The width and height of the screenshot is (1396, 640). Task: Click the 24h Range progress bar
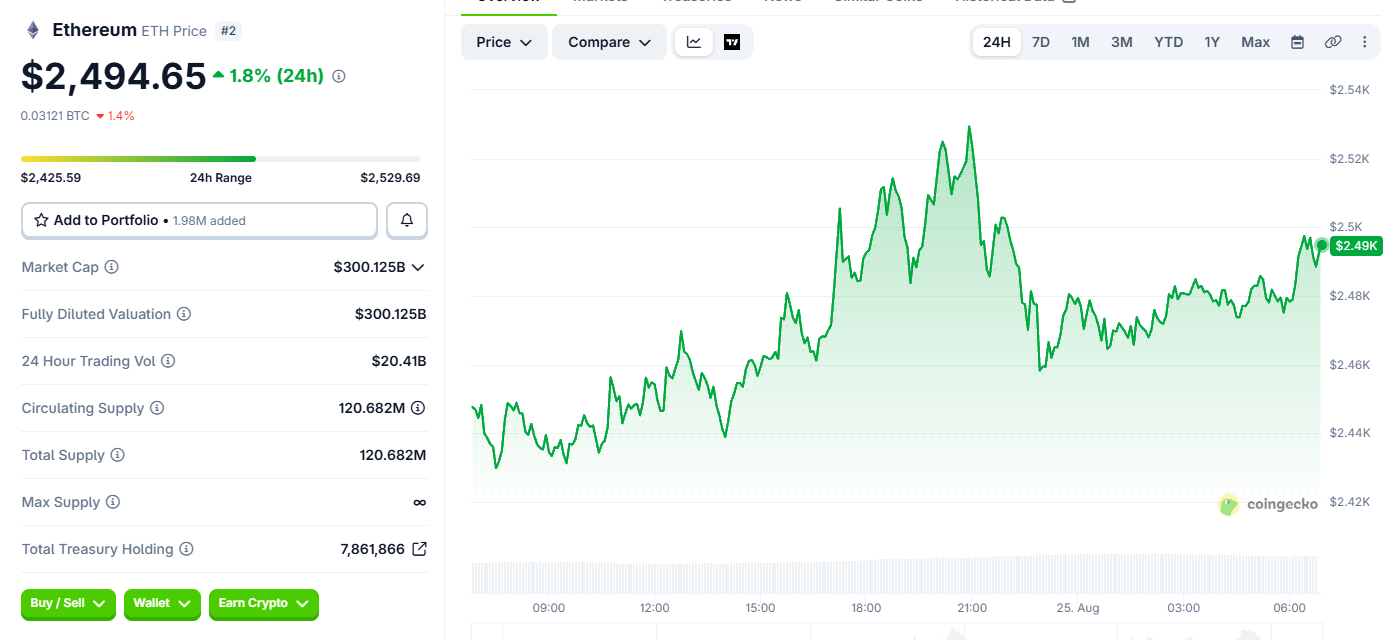point(221,158)
